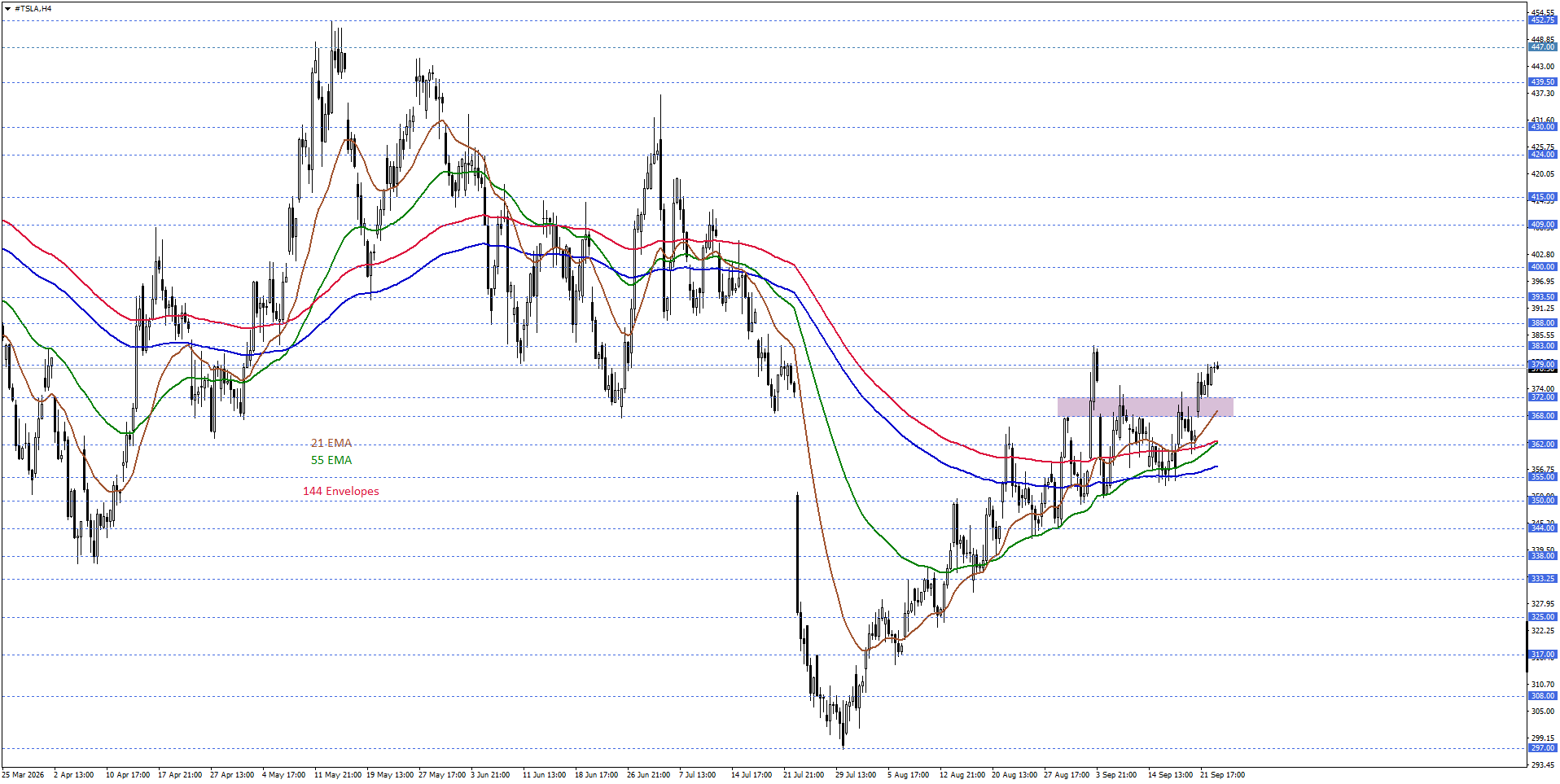The width and height of the screenshot is (1560, 784).
Task: Click the 10 Apr 17:00 time label
Action: click(128, 774)
